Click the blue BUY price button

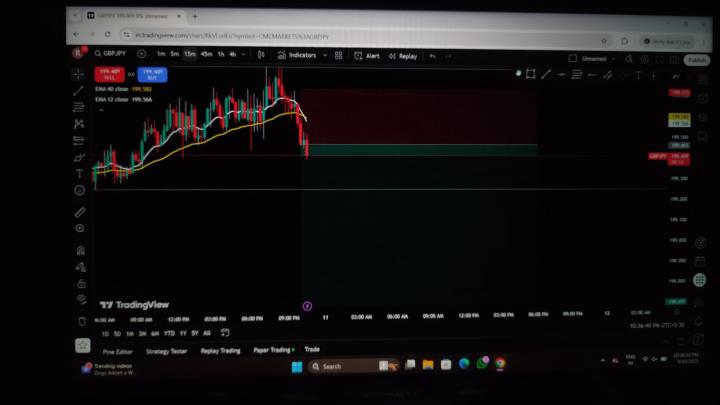click(152, 74)
